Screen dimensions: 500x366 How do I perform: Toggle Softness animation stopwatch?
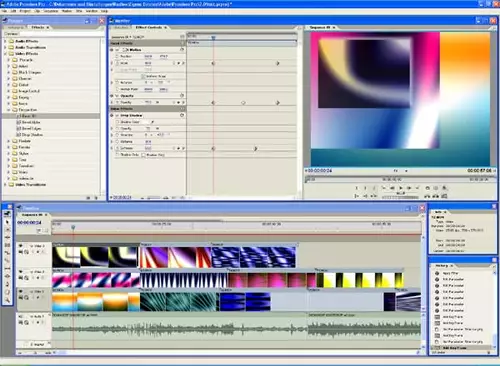click(117, 148)
